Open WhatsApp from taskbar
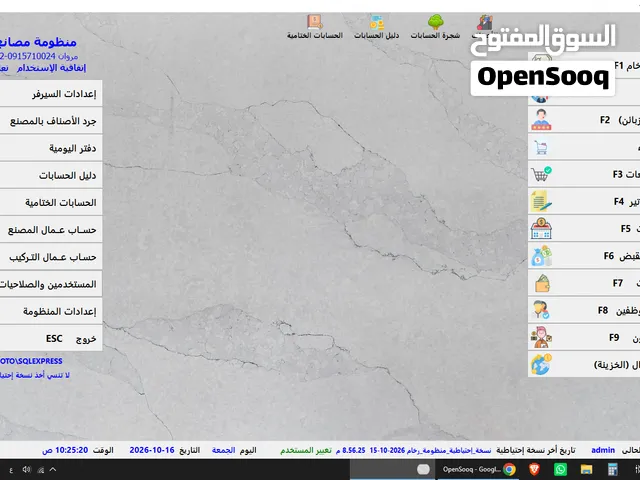This screenshot has width=640, height=480. pyautogui.click(x=560, y=470)
